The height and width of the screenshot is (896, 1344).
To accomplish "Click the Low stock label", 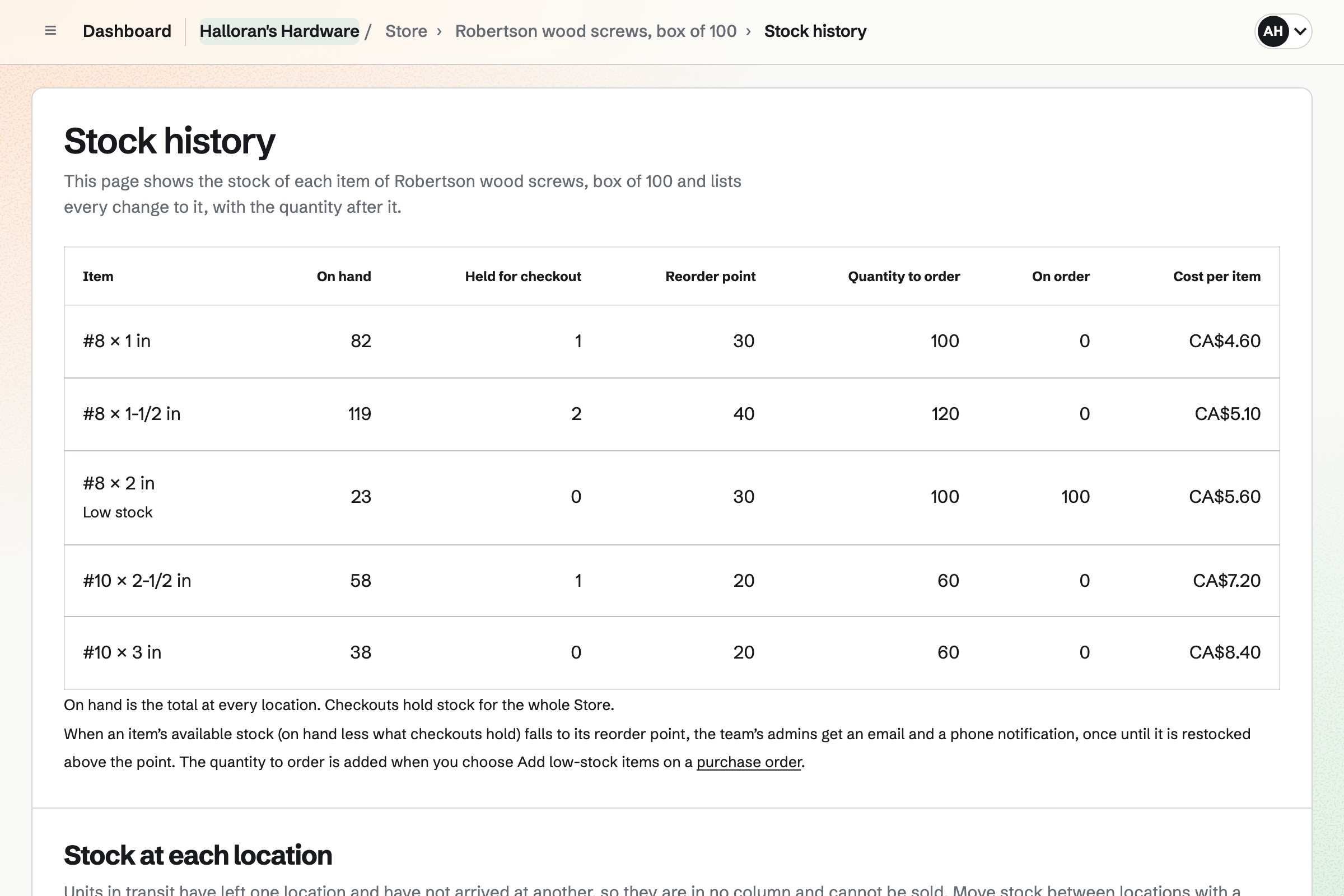I will [x=118, y=512].
